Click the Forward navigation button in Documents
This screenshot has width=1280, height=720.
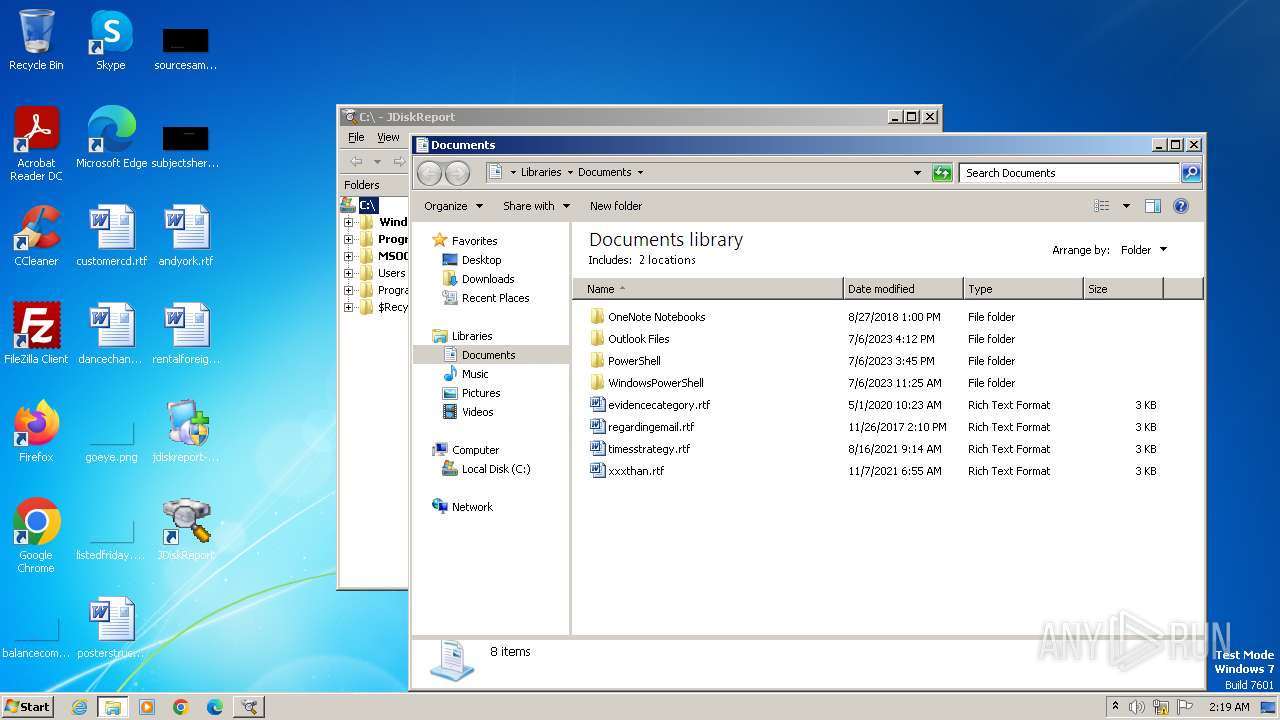[457, 173]
